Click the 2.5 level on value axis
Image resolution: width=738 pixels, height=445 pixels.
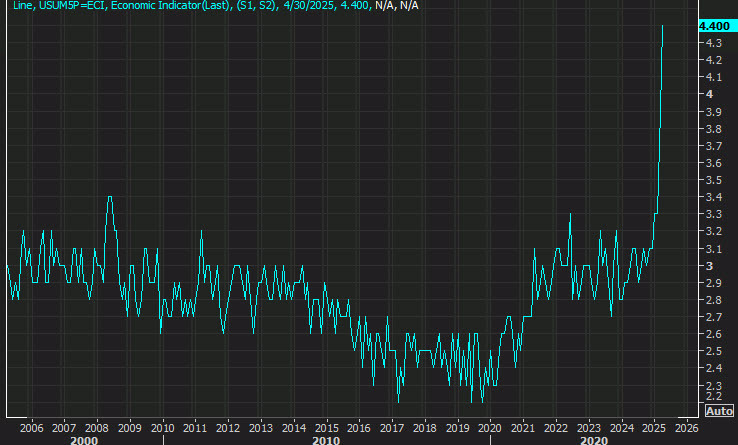click(x=714, y=351)
